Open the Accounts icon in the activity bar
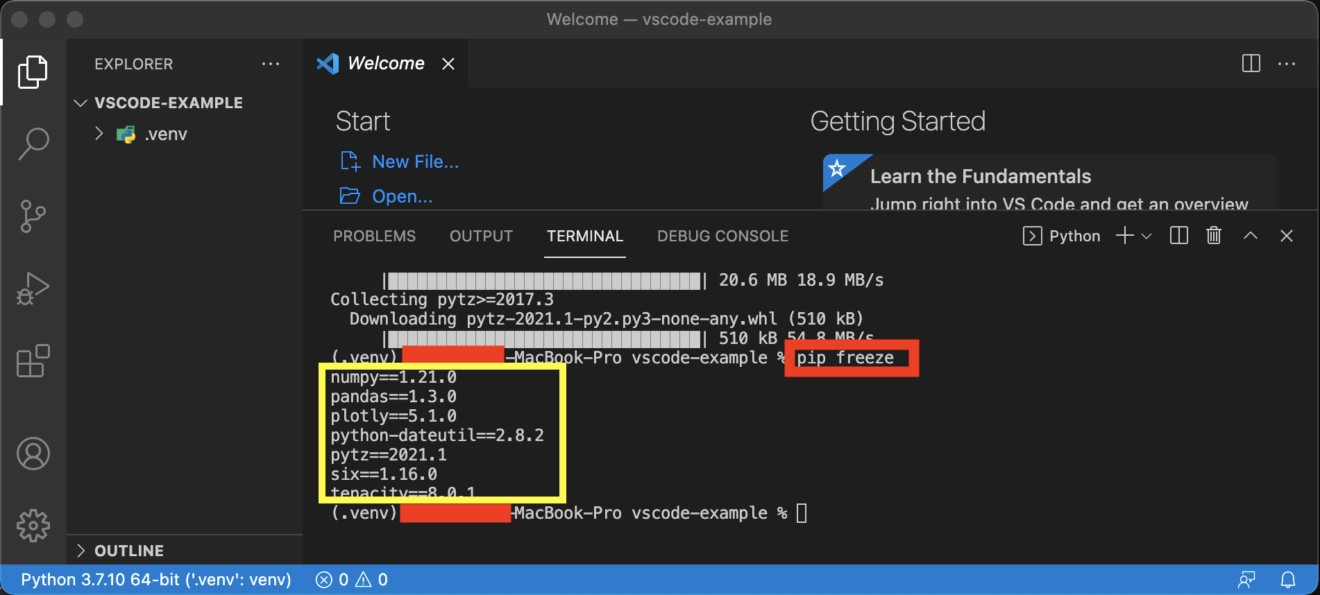This screenshot has height=595, width=1320. 33,453
